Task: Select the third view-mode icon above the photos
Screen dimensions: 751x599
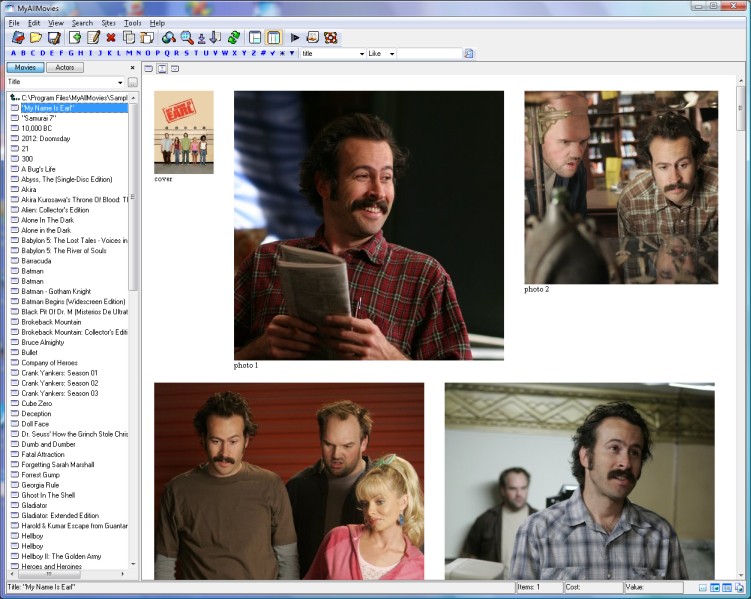Action: [x=175, y=69]
